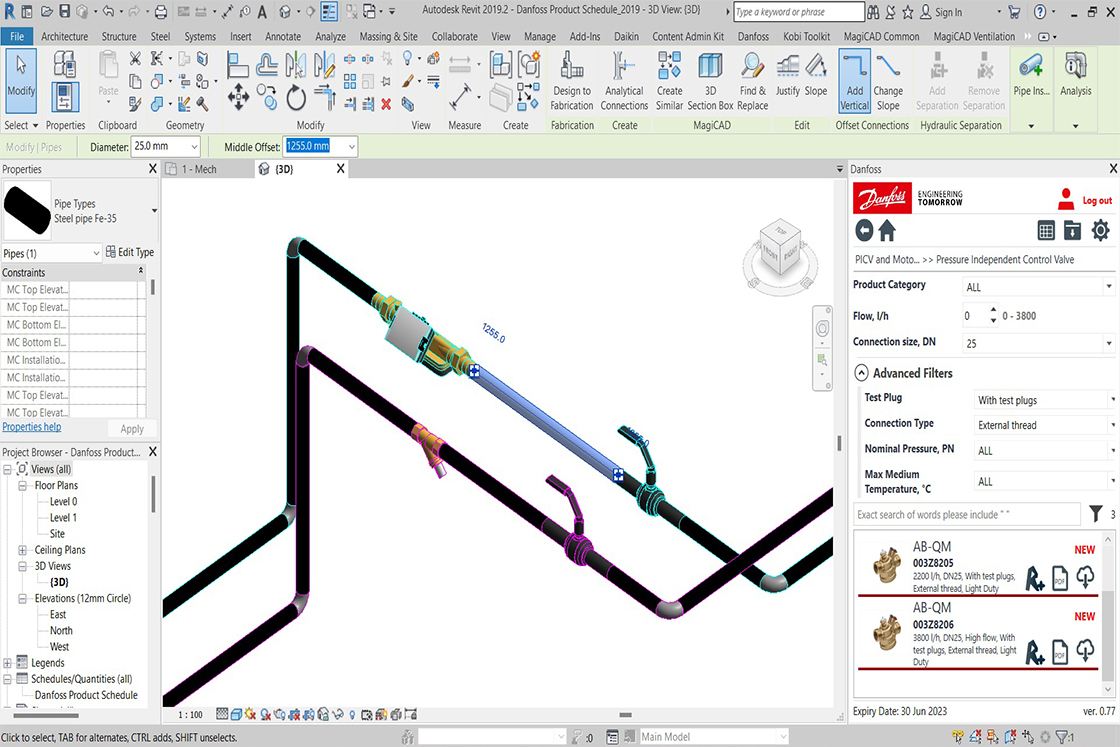Click the Home icon in Danfoss panel
The height and width of the screenshot is (747, 1120).
(886, 230)
